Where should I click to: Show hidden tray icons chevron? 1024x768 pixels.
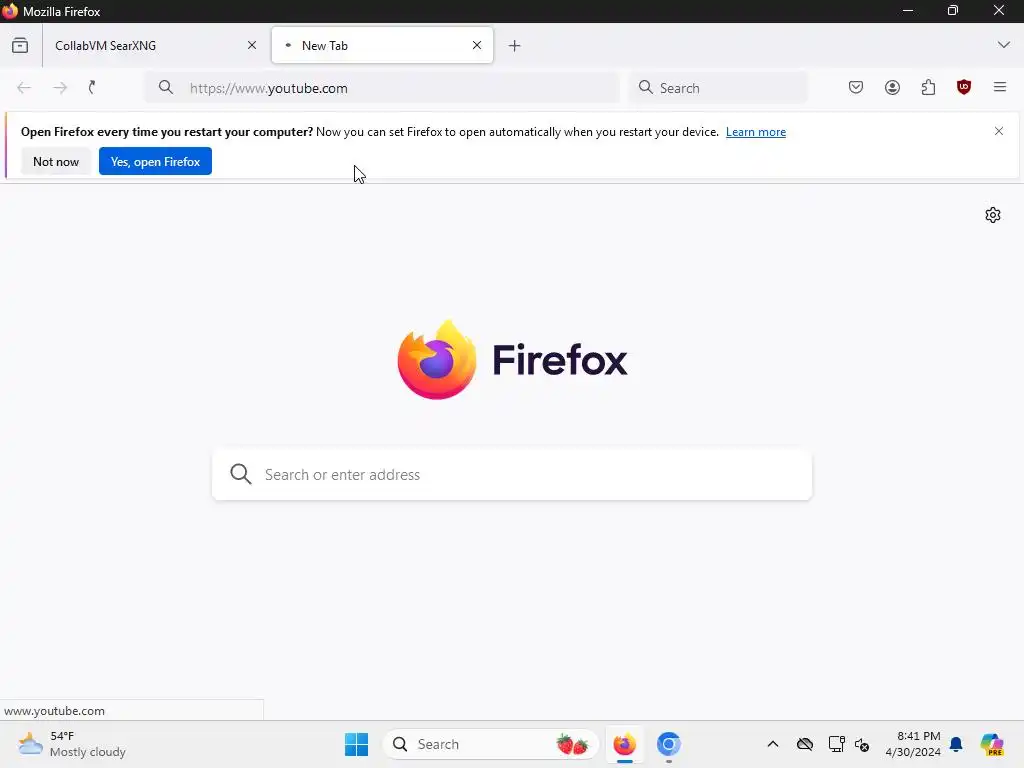tap(773, 744)
